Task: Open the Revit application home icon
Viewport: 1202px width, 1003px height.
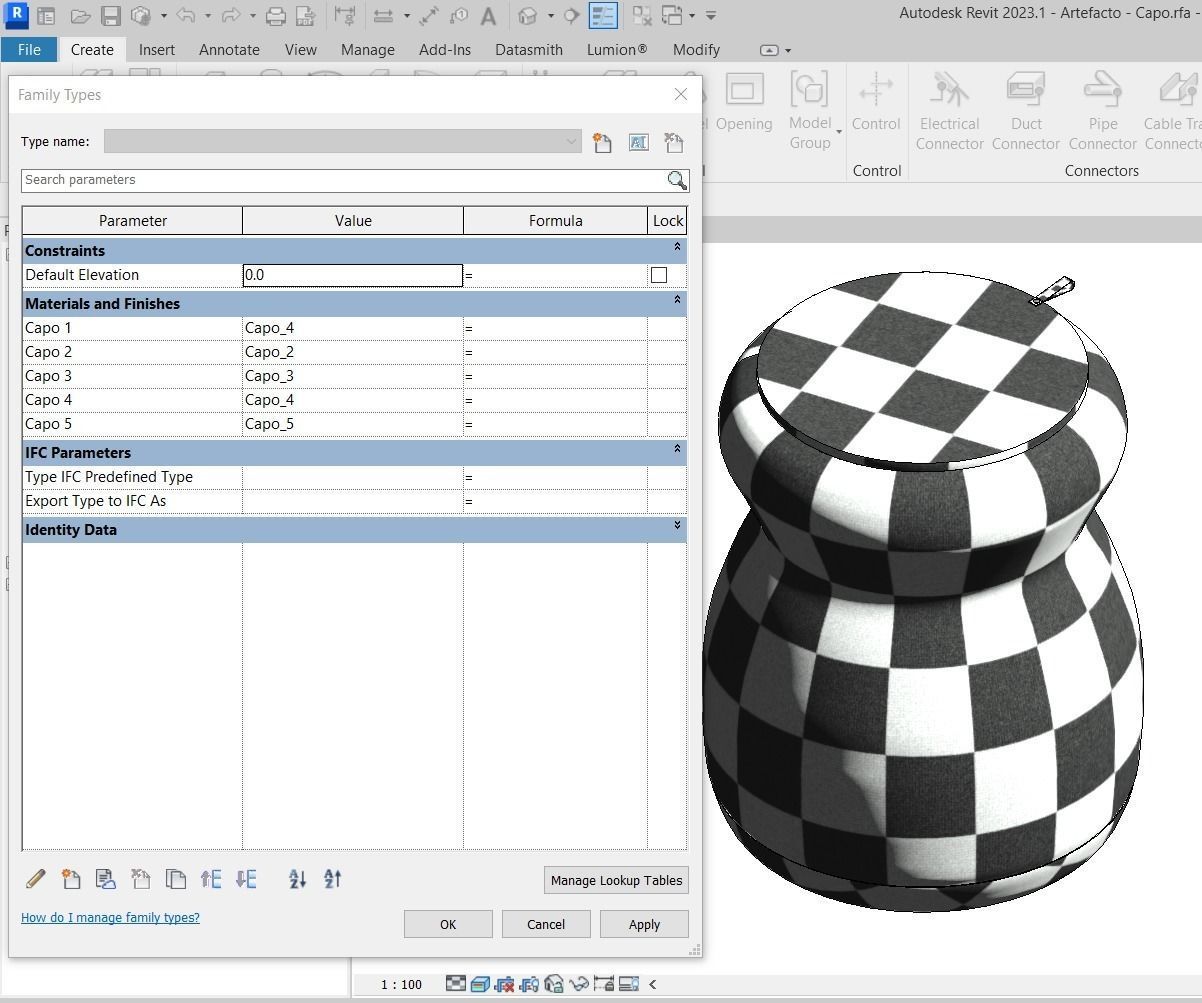Action: [16, 15]
